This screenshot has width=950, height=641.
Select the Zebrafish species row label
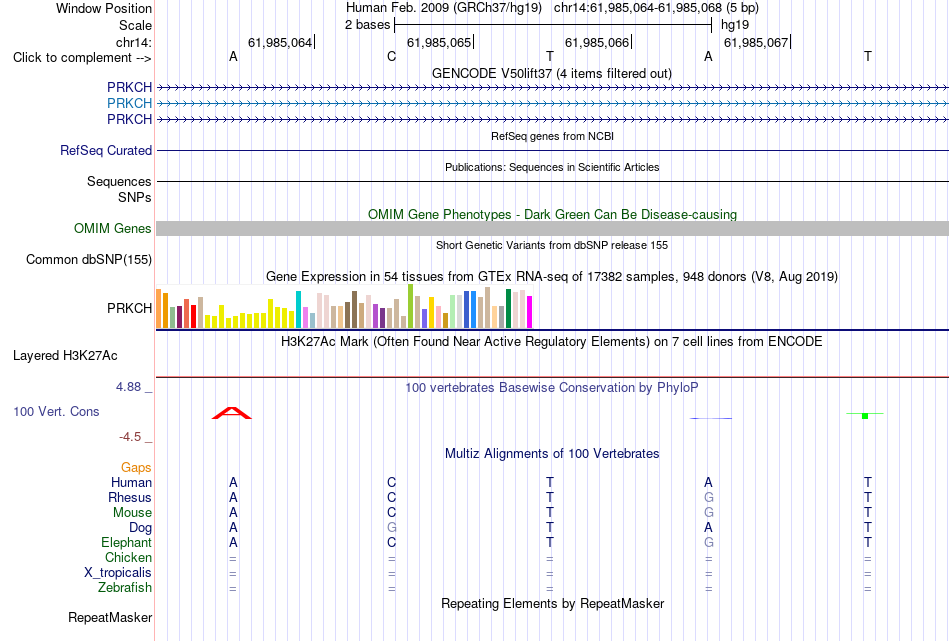125,587
